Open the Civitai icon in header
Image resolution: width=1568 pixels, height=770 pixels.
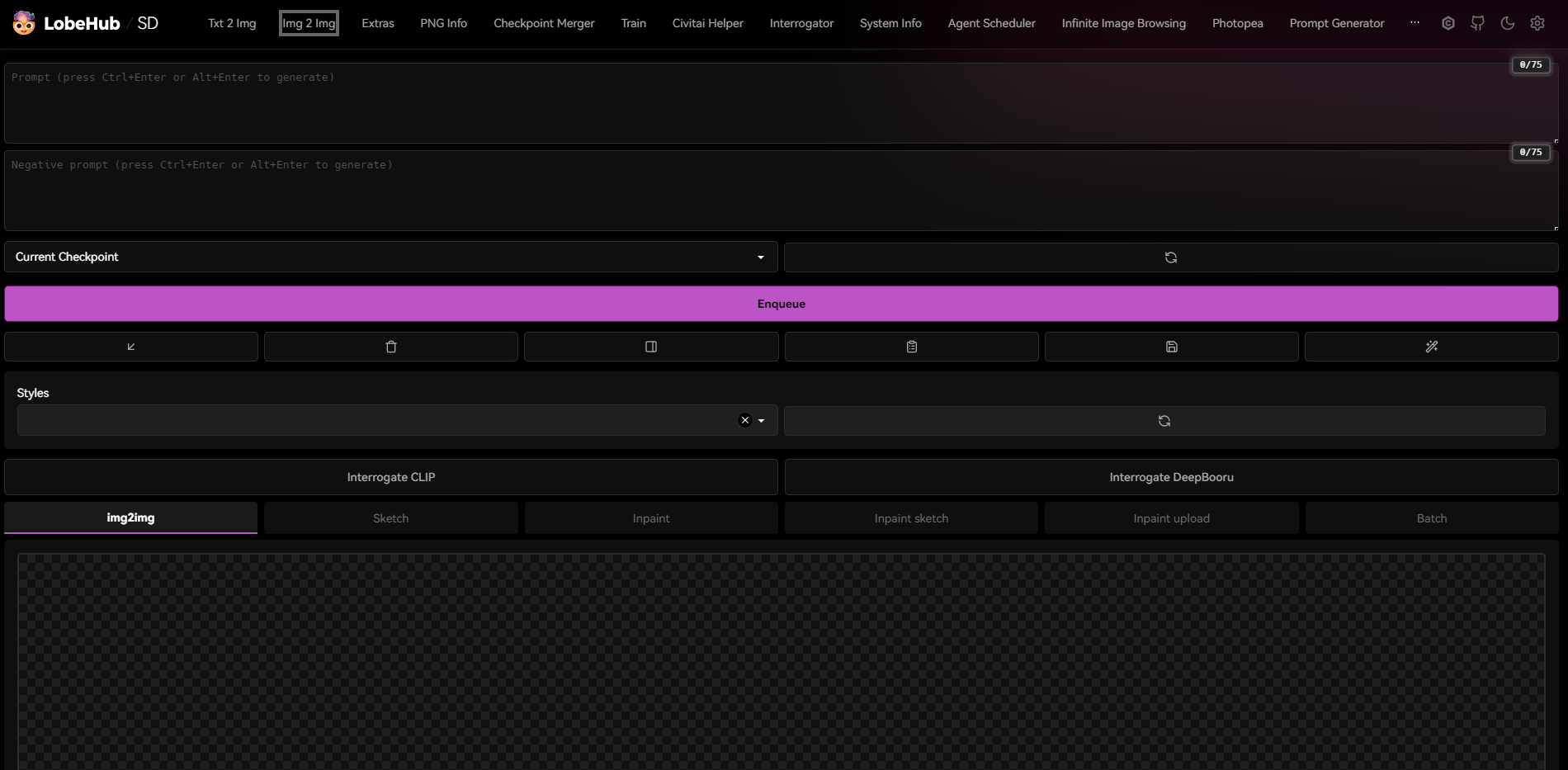coord(1448,23)
